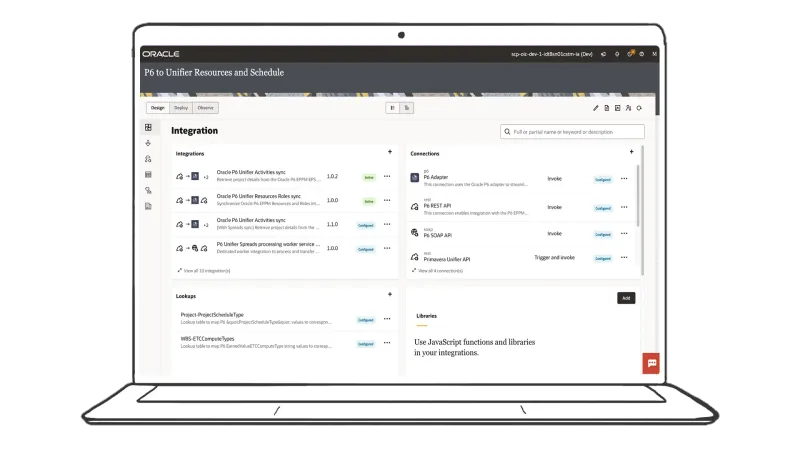Select the first layout view toggle
The image size is (800, 450).
click(392, 108)
